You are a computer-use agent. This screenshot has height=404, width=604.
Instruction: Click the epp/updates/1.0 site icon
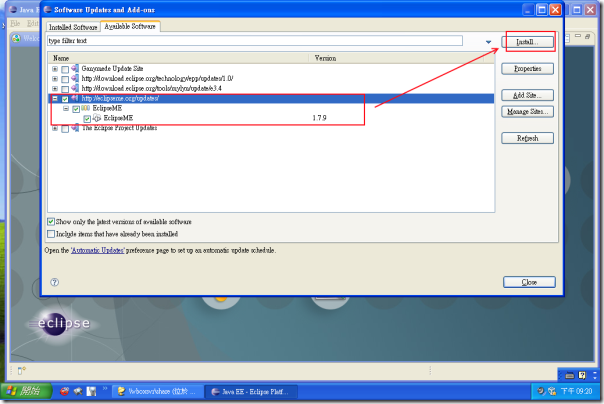point(75,79)
